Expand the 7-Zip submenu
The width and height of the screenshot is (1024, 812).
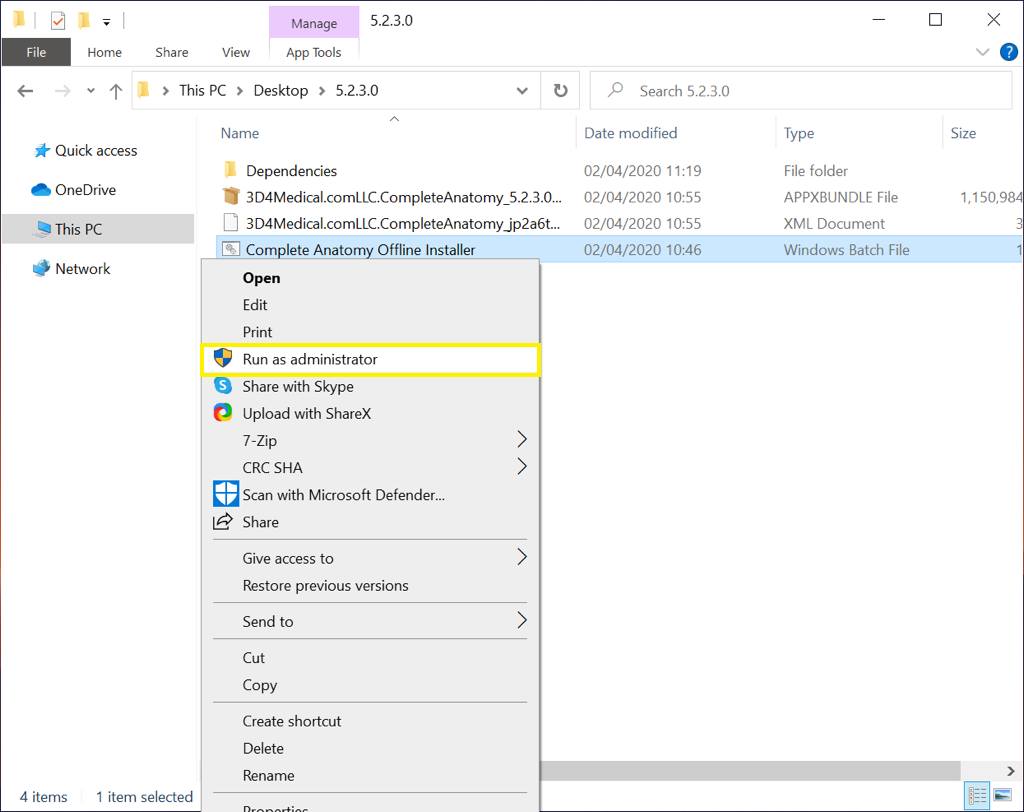click(370, 441)
